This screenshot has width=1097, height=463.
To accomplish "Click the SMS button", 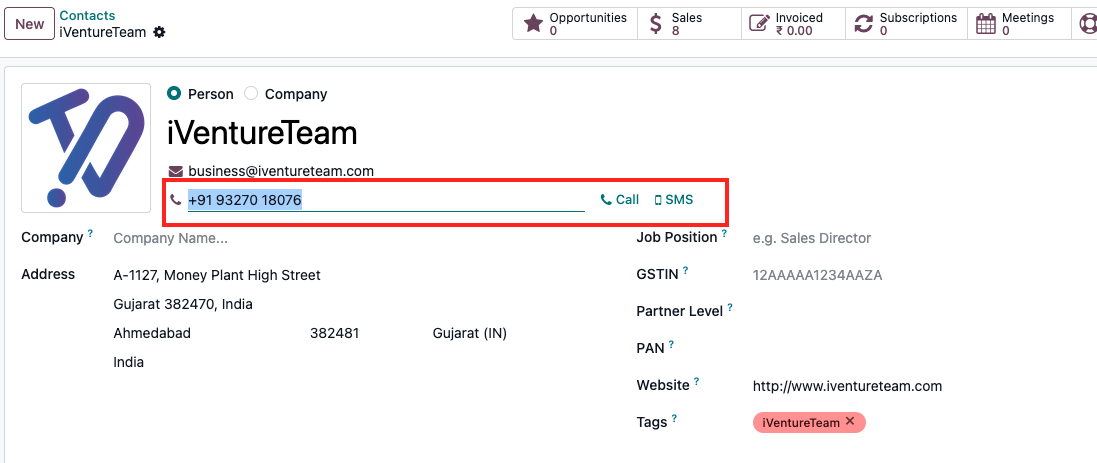I will tap(674, 200).
